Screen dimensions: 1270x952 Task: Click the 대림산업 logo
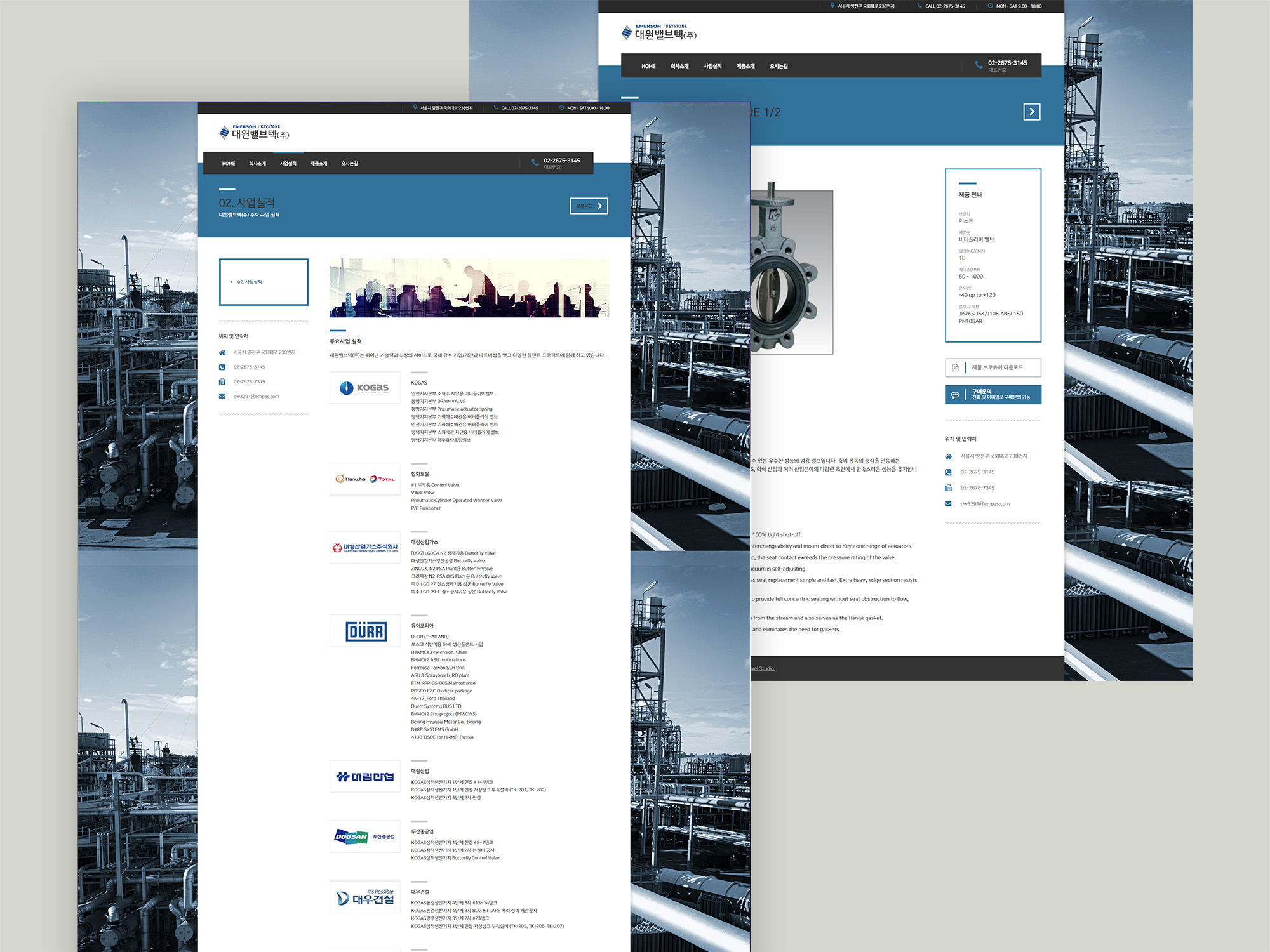pyautogui.click(x=365, y=776)
